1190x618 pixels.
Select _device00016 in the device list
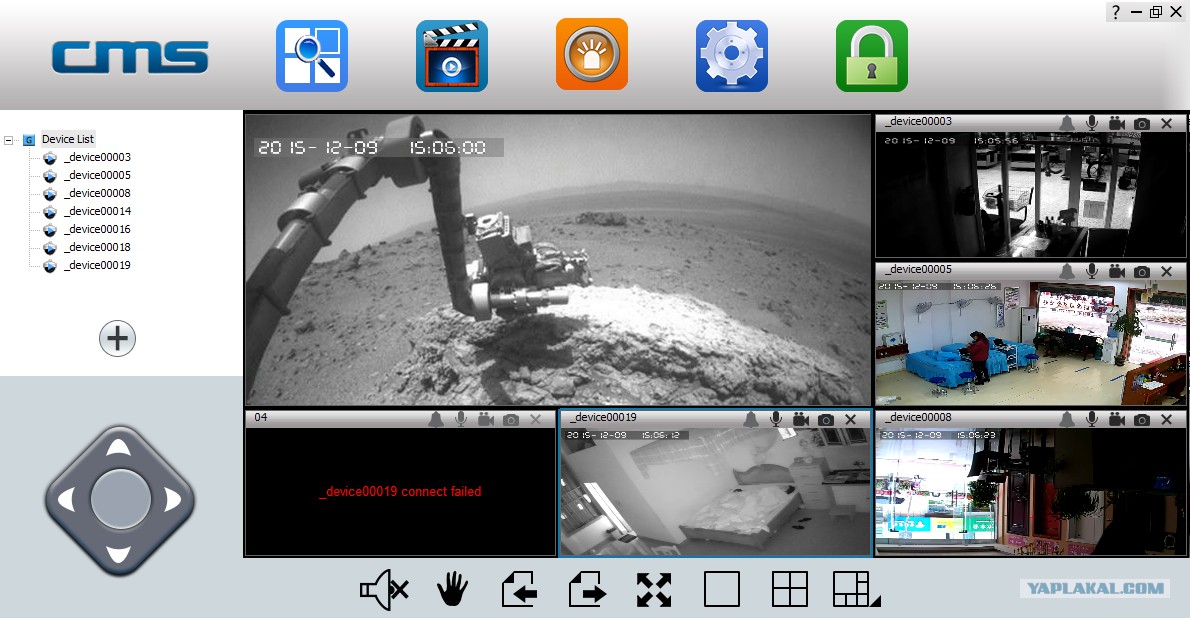(x=97, y=229)
